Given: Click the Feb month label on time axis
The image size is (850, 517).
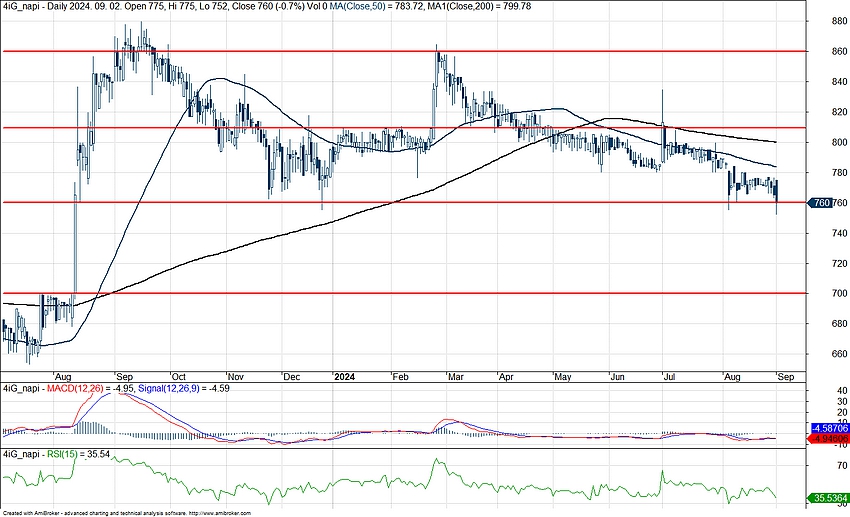Looking at the screenshot, I should pos(400,377).
